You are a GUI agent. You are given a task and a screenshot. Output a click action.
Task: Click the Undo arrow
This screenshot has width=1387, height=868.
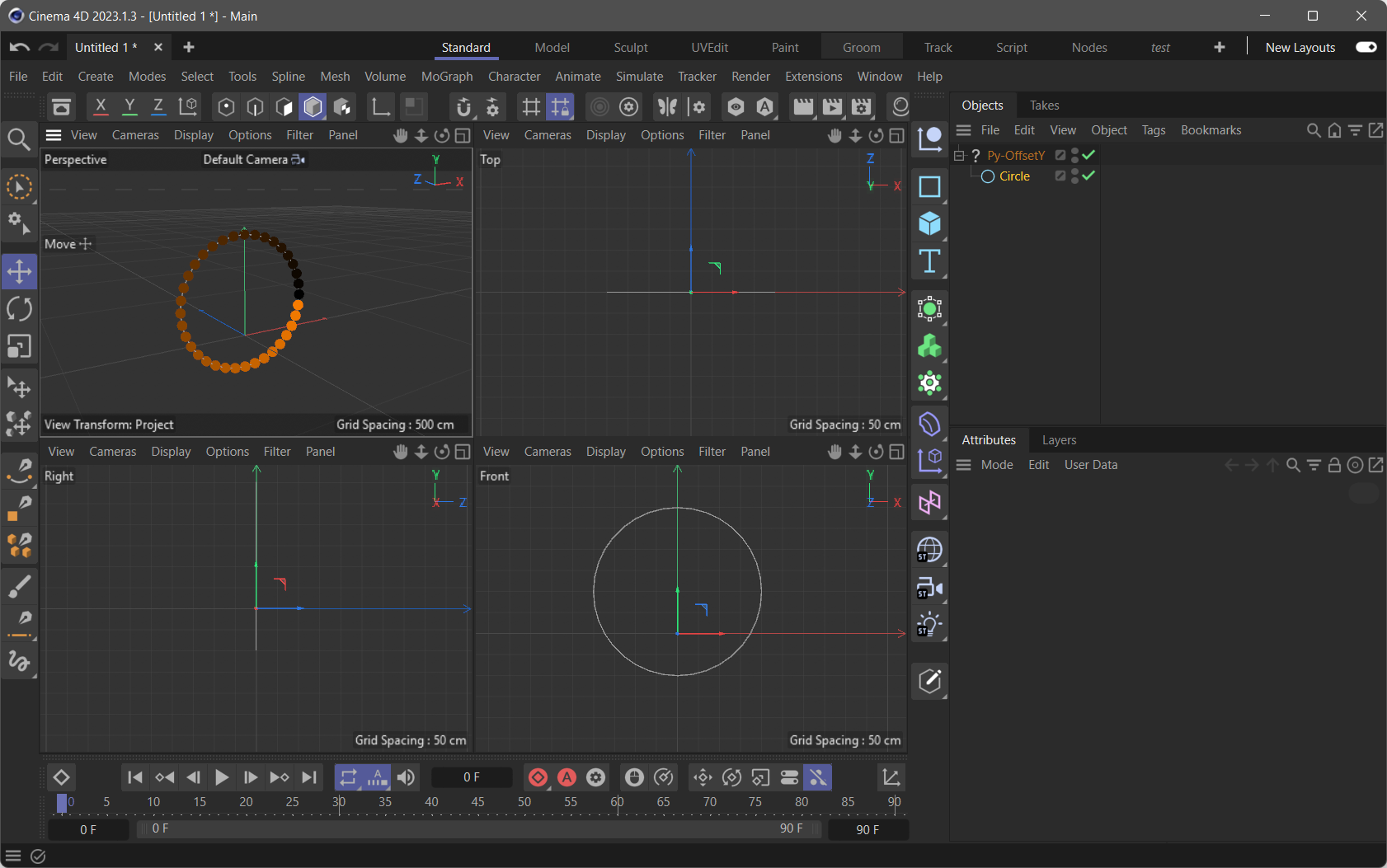[20, 47]
